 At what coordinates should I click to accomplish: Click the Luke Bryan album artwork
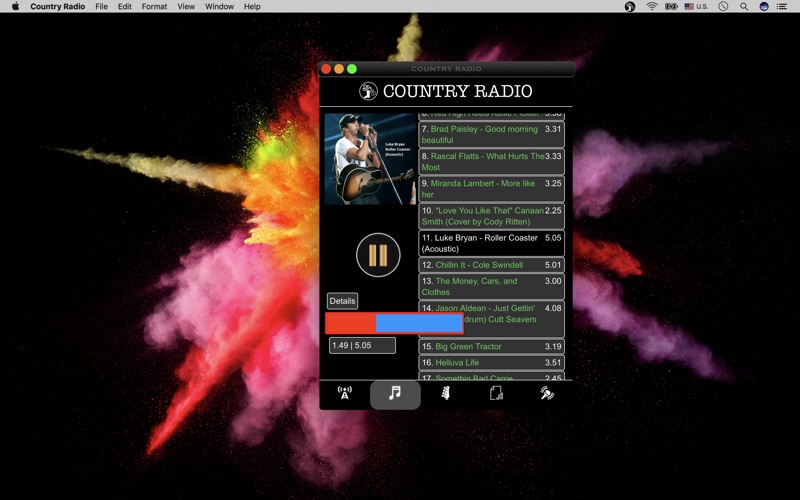pyautogui.click(x=370, y=159)
